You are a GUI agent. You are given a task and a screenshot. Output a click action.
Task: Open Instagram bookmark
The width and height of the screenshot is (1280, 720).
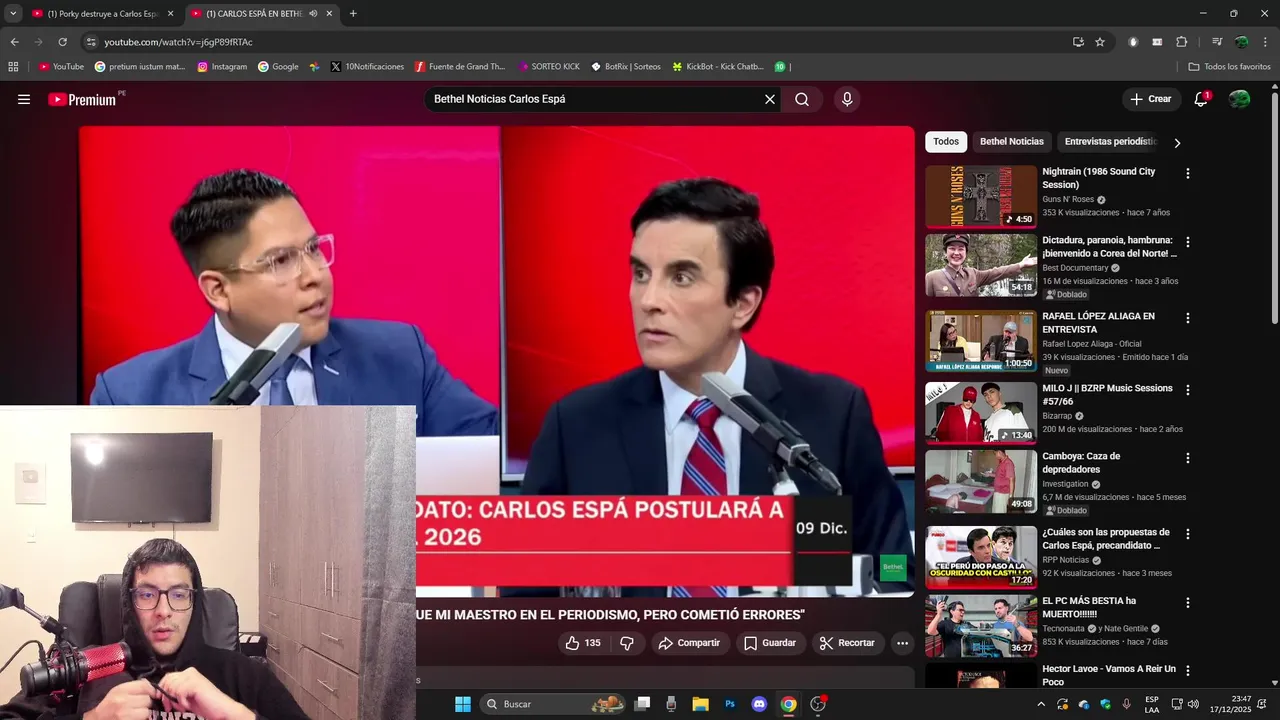222,67
